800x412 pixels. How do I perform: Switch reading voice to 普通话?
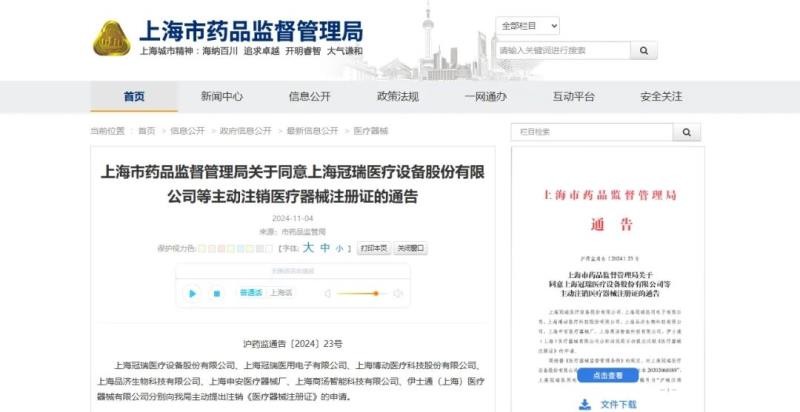pos(251,293)
